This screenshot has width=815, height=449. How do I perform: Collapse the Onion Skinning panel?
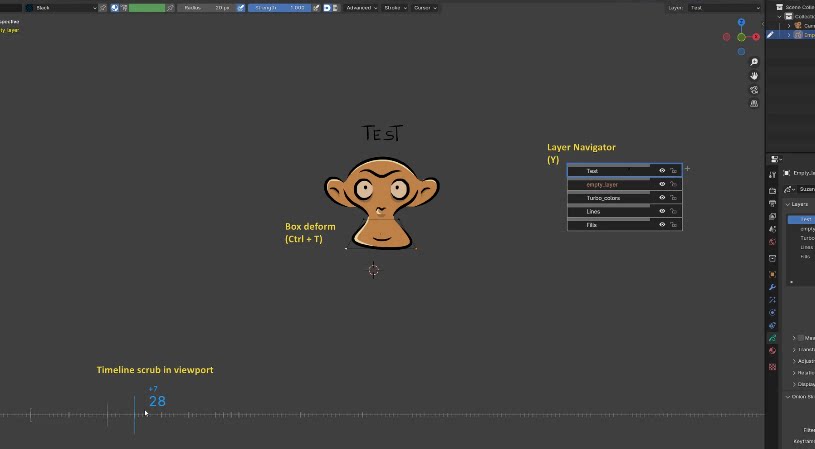788,397
